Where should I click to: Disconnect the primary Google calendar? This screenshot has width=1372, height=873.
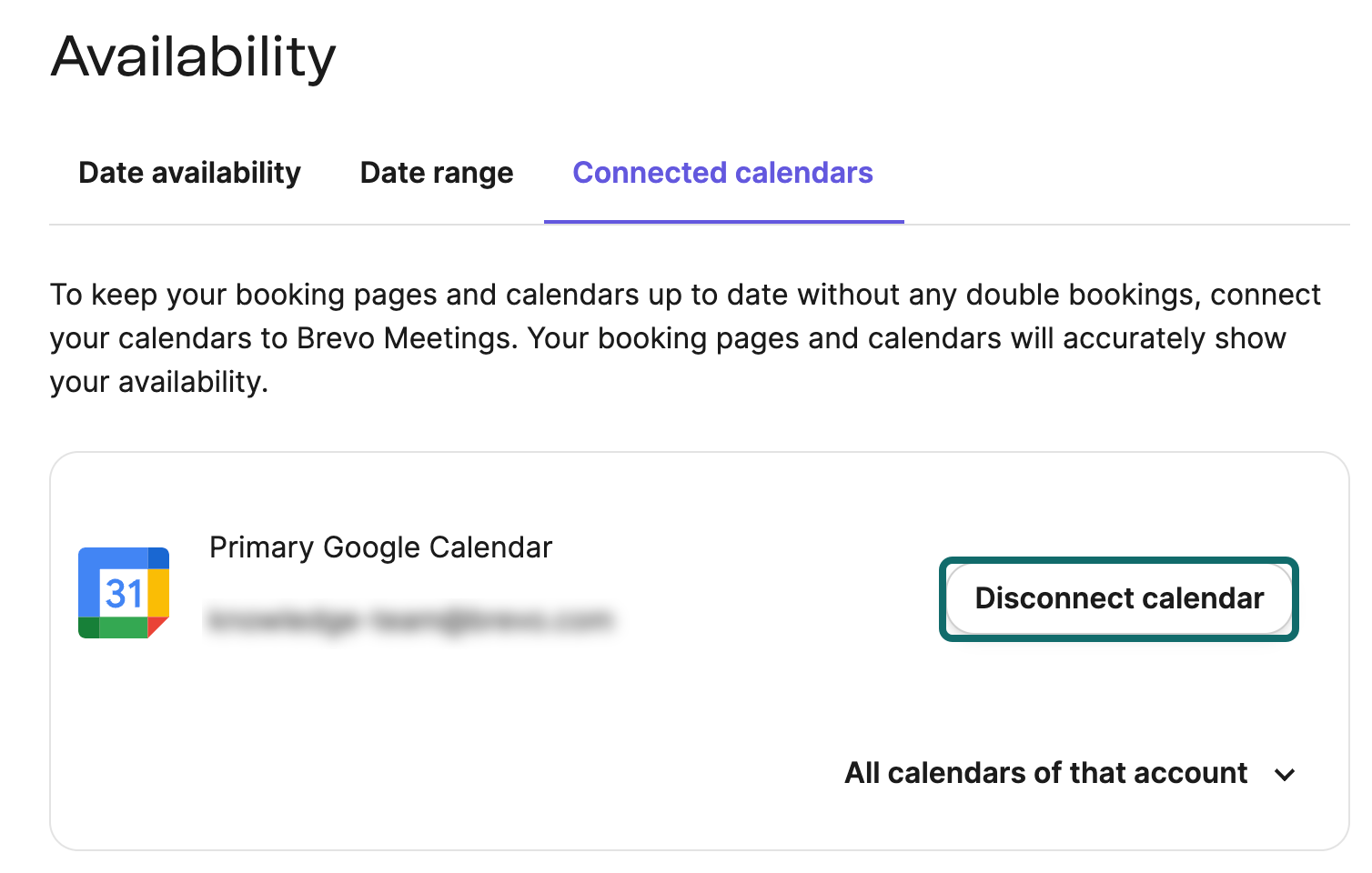(x=1119, y=598)
